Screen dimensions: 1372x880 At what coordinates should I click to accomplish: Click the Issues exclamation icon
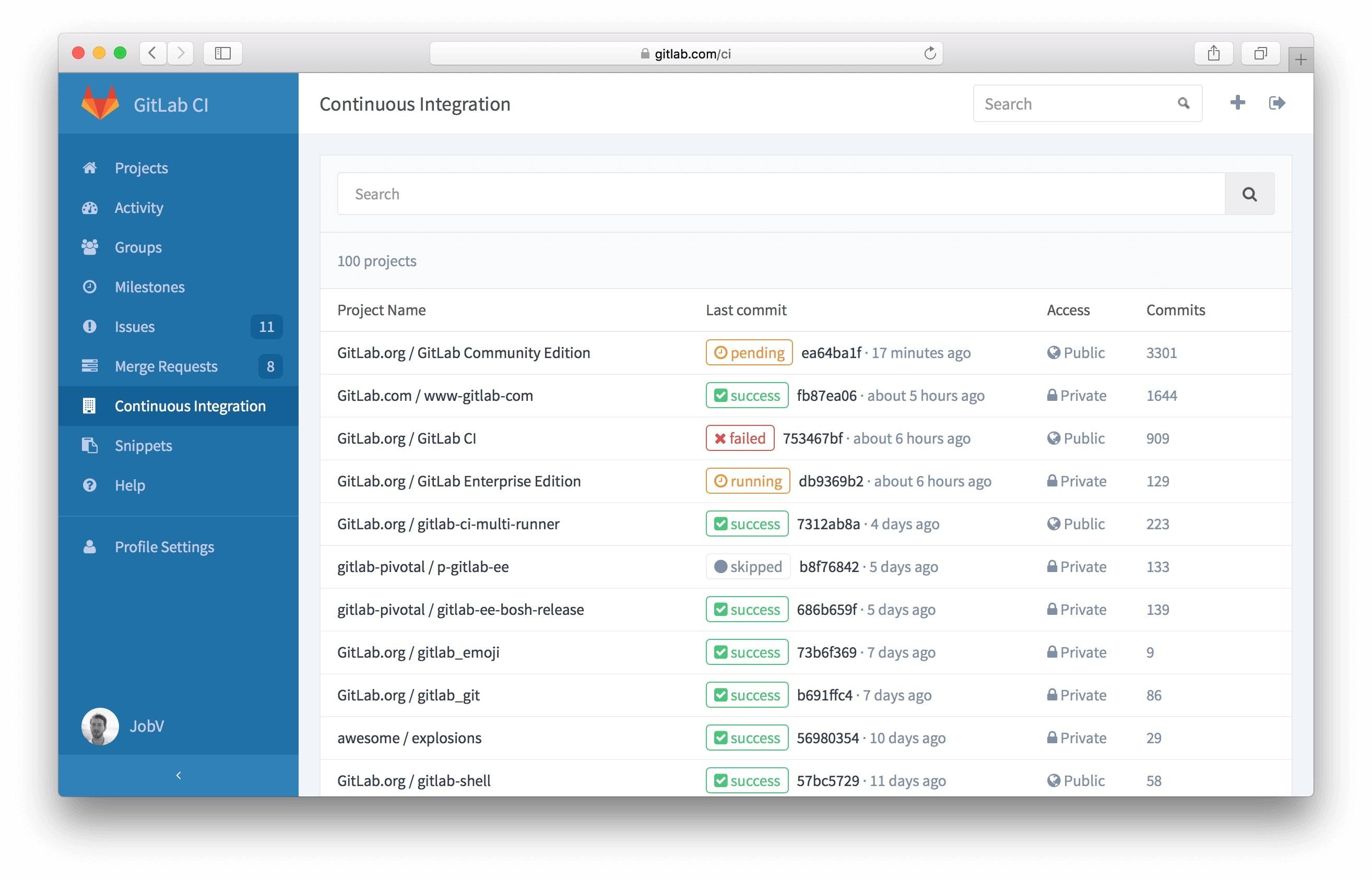tap(90, 326)
